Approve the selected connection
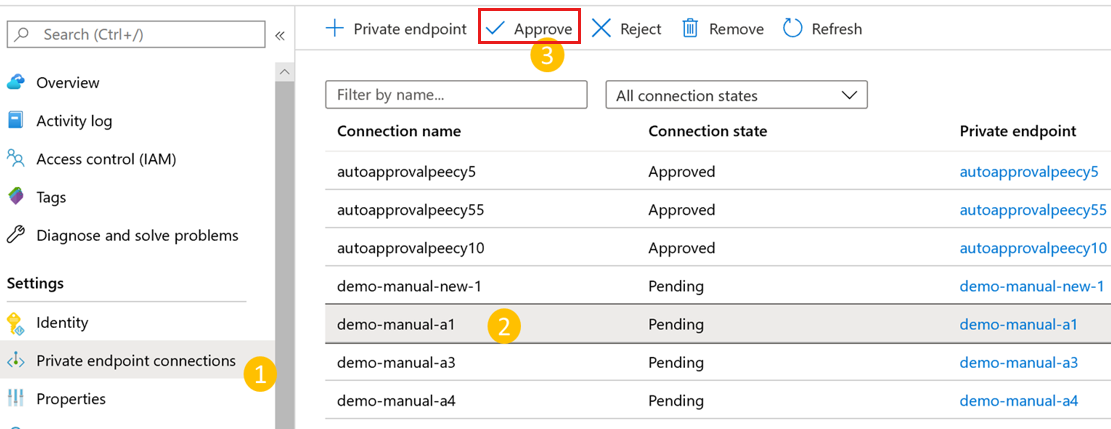The height and width of the screenshot is (429, 1111). coord(530,29)
